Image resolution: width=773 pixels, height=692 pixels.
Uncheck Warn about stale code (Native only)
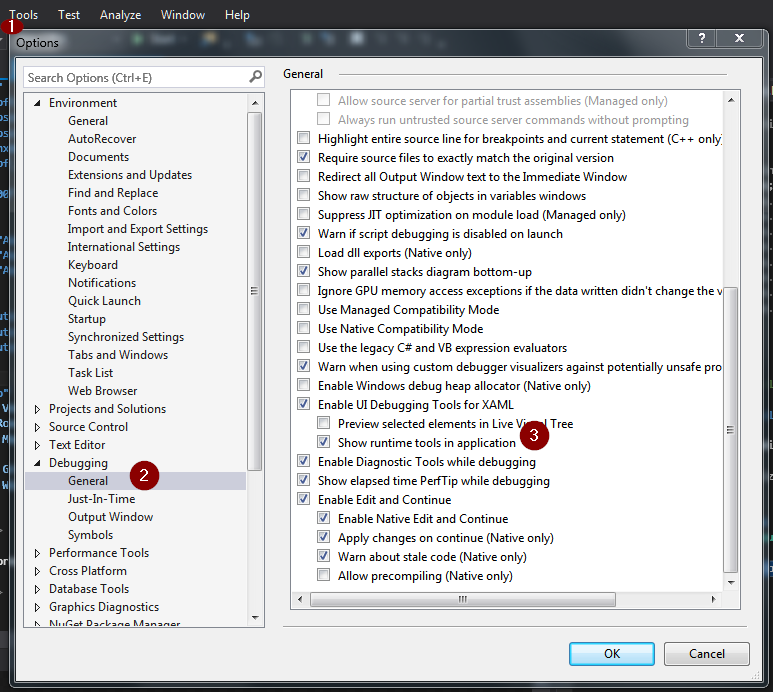click(x=323, y=556)
